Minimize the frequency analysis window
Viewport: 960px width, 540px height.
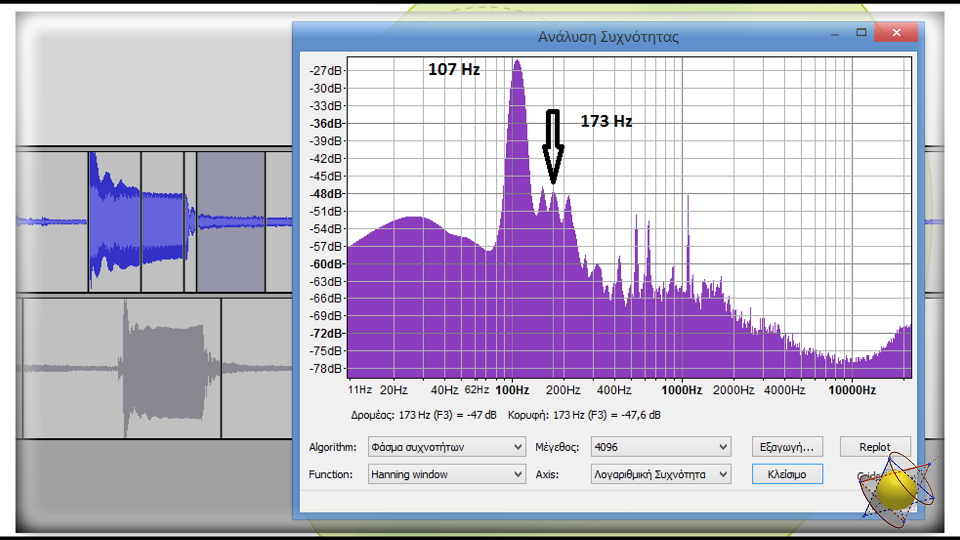pyautogui.click(x=834, y=34)
